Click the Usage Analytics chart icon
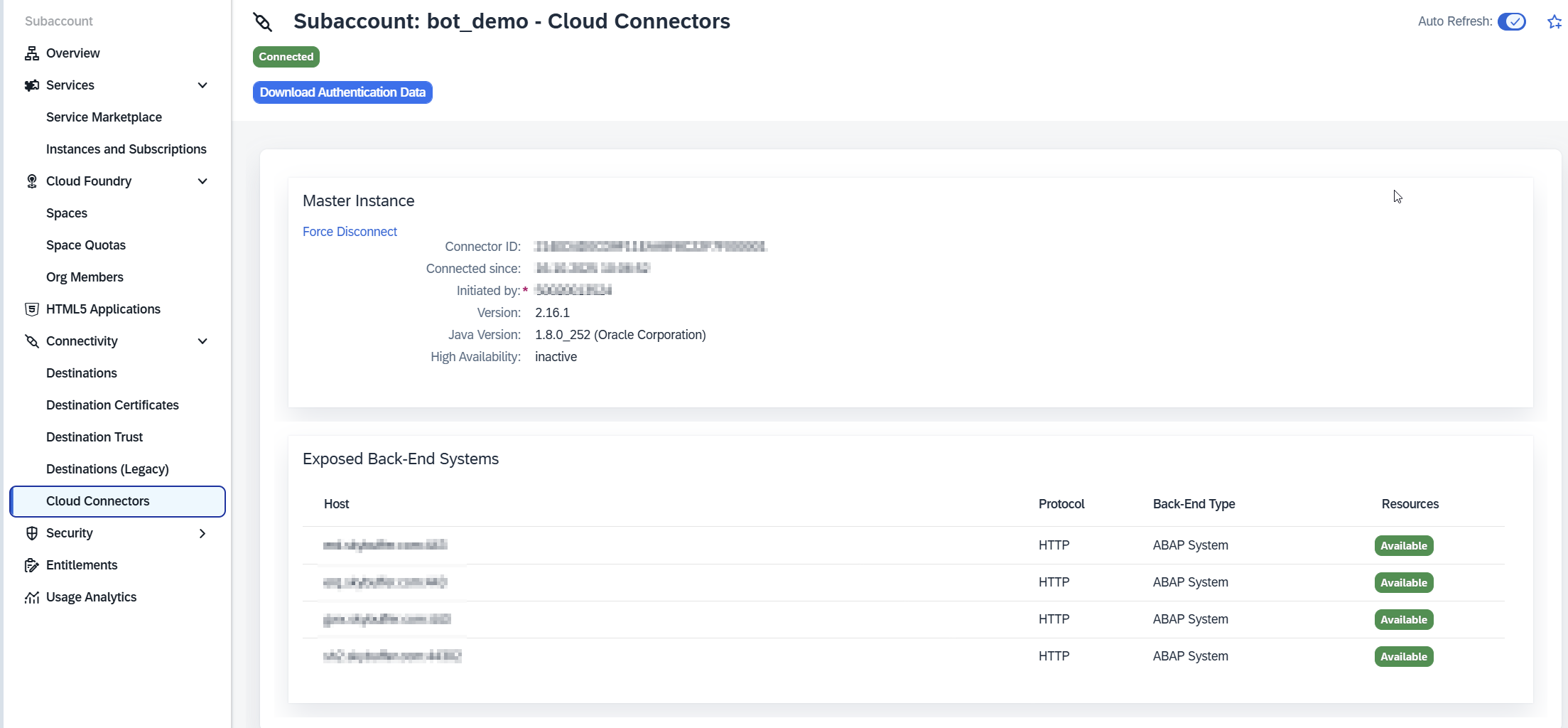Image resolution: width=1568 pixels, height=728 pixels. (31, 597)
